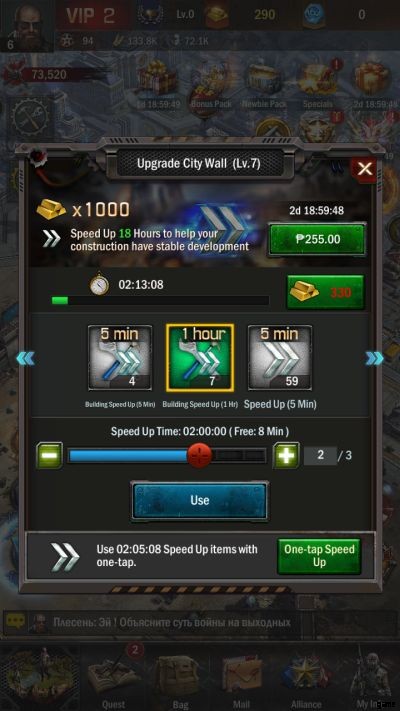Finish instantly using the 330 gold button
400x711 pixels.
click(x=326, y=292)
